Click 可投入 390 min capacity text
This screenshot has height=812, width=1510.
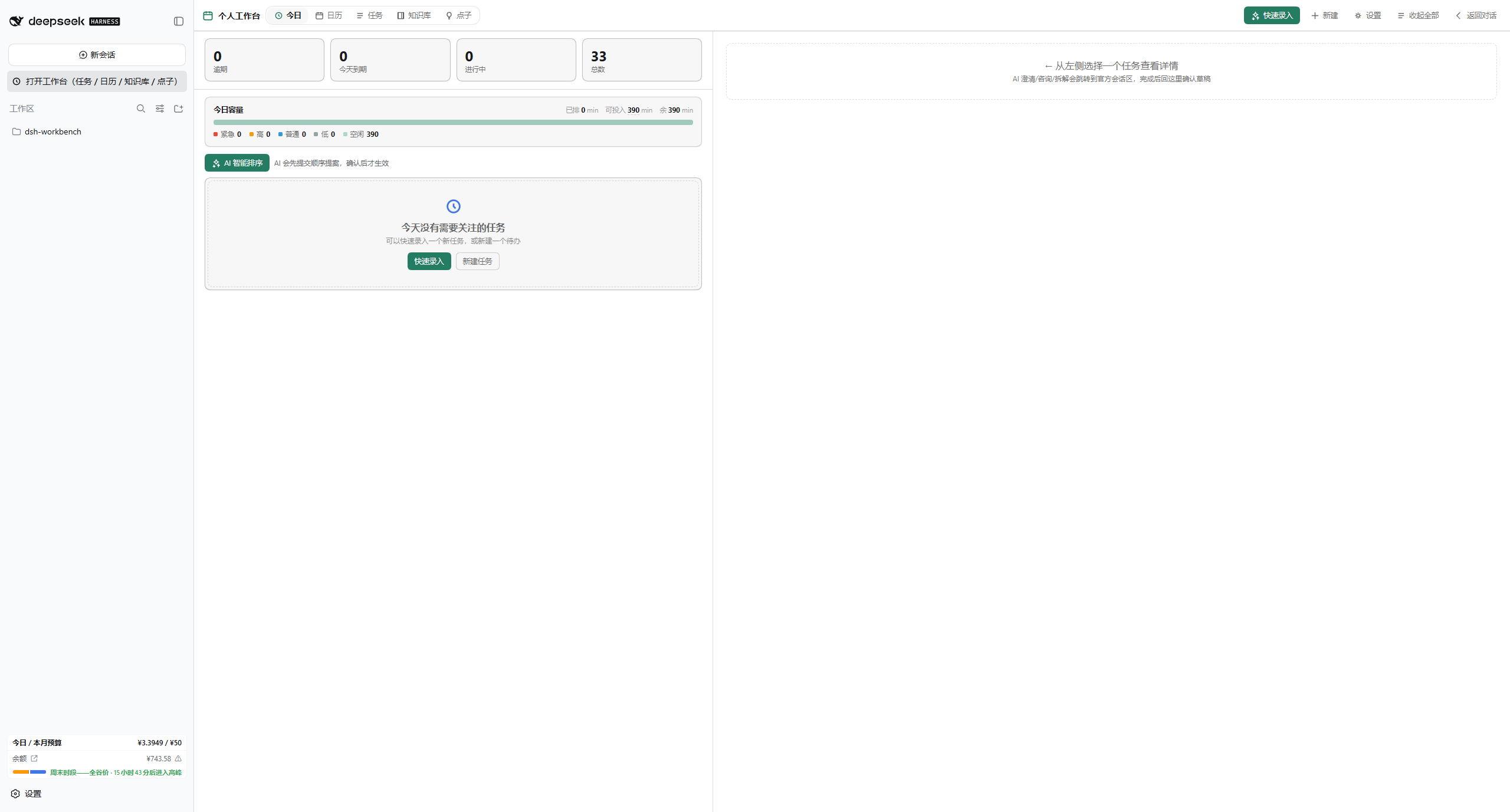pos(629,110)
